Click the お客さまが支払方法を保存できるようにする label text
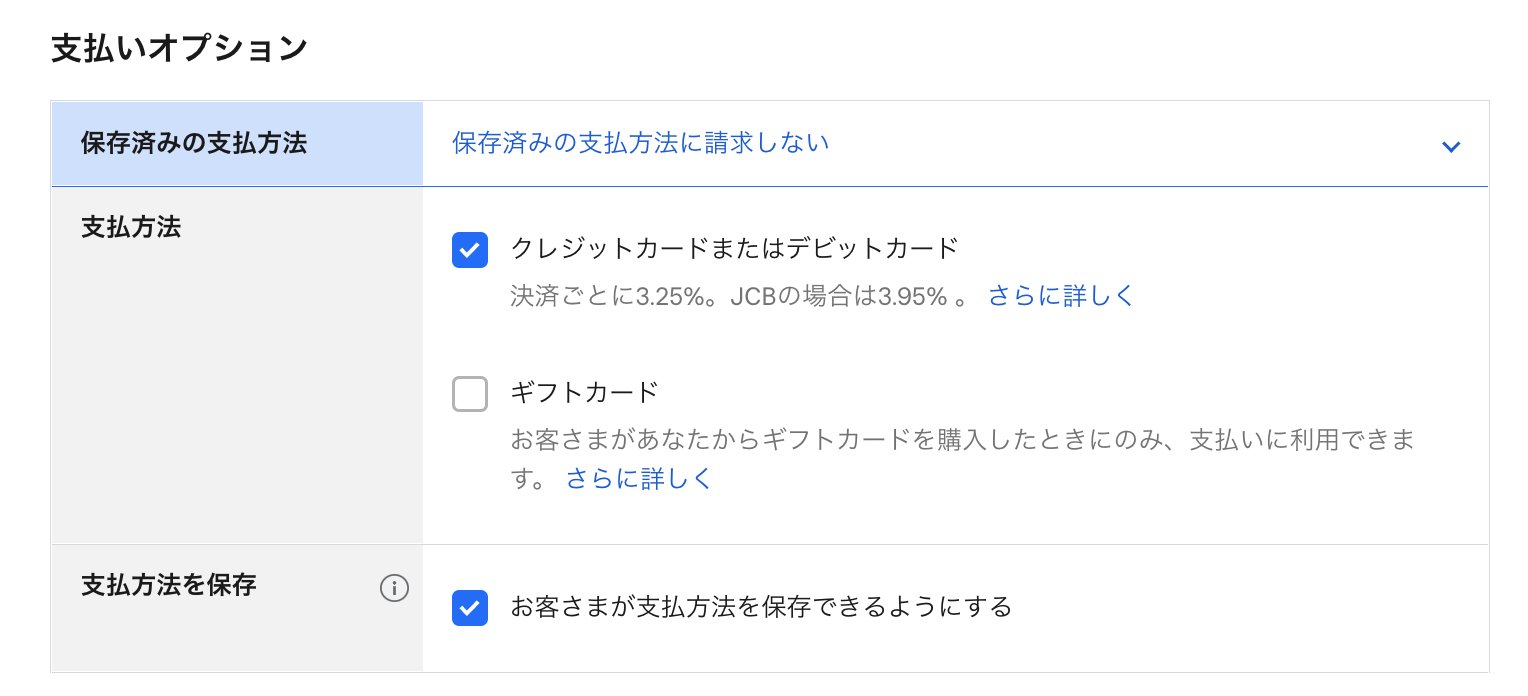The image size is (1528, 696). [761, 606]
